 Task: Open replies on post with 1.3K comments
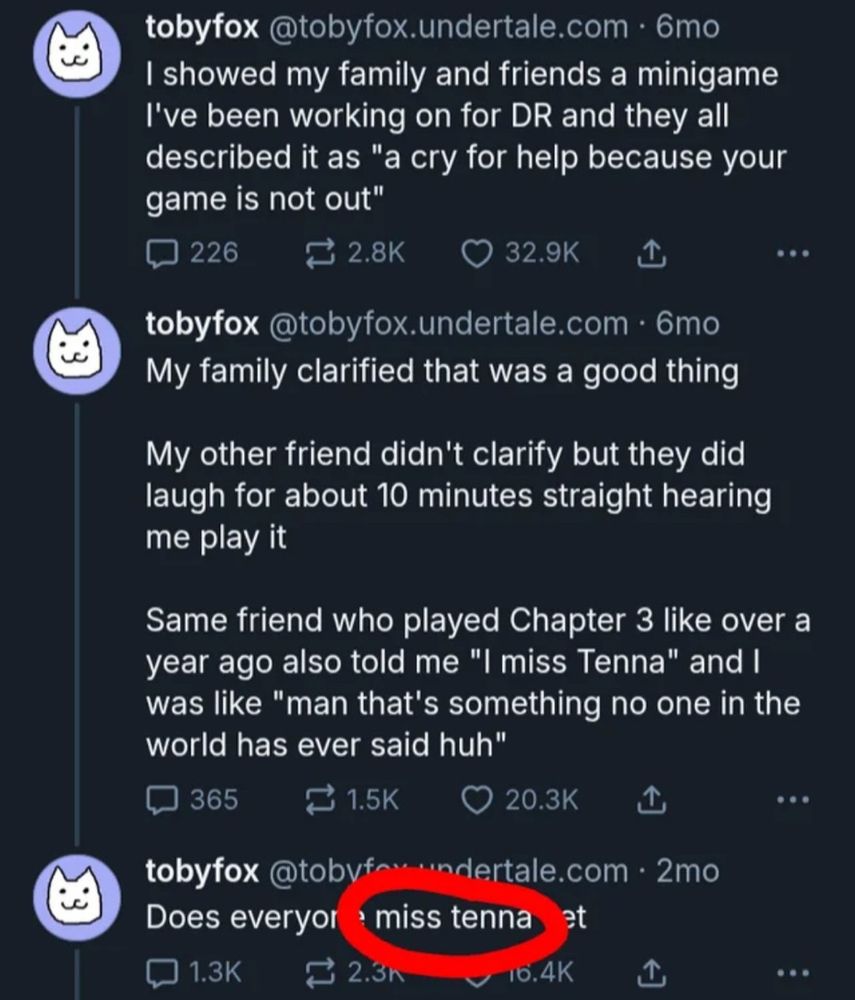(194, 973)
